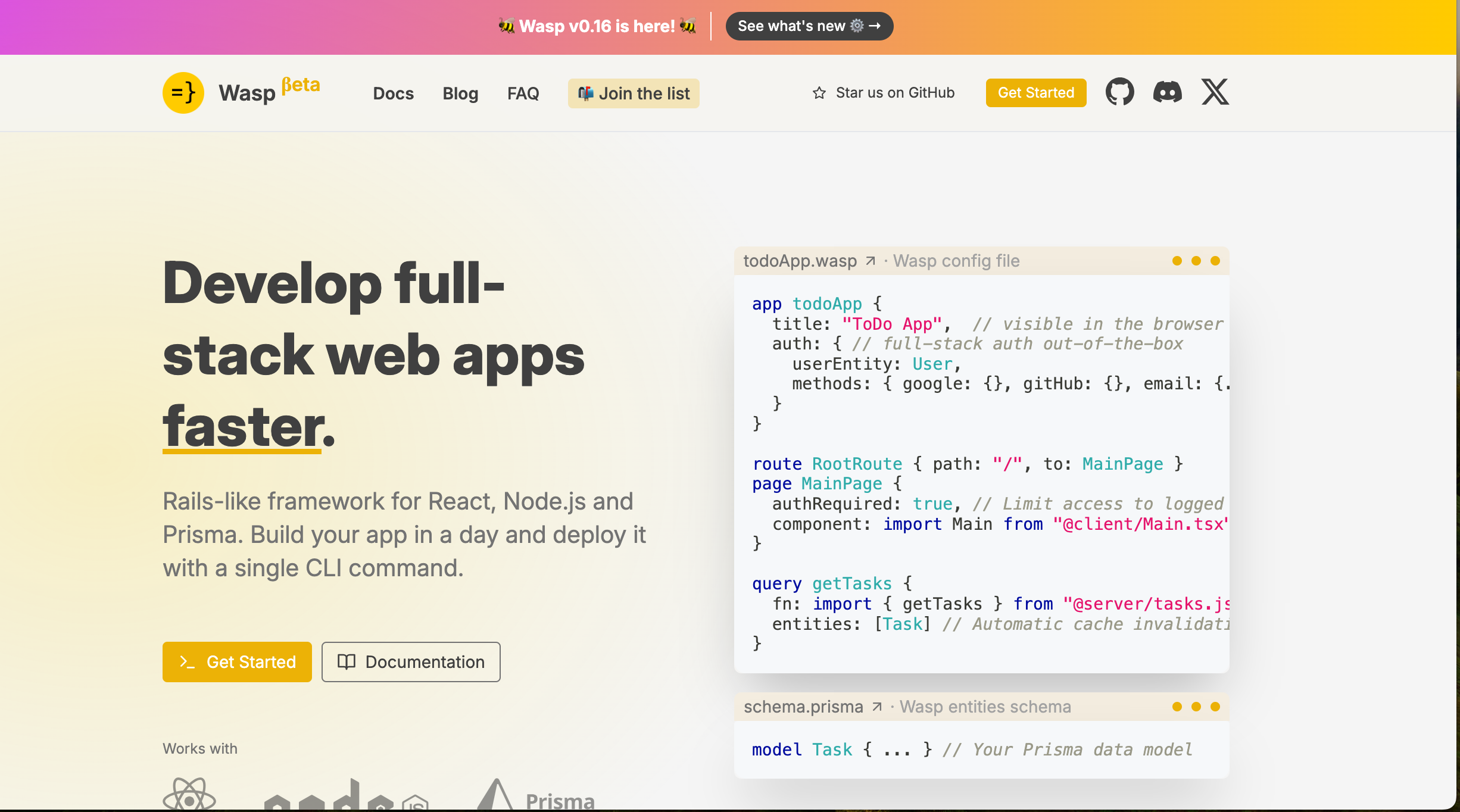This screenshot has height=812, width=1460.
Task: Join the Discord server via Discord icon
Action: 1166,92
